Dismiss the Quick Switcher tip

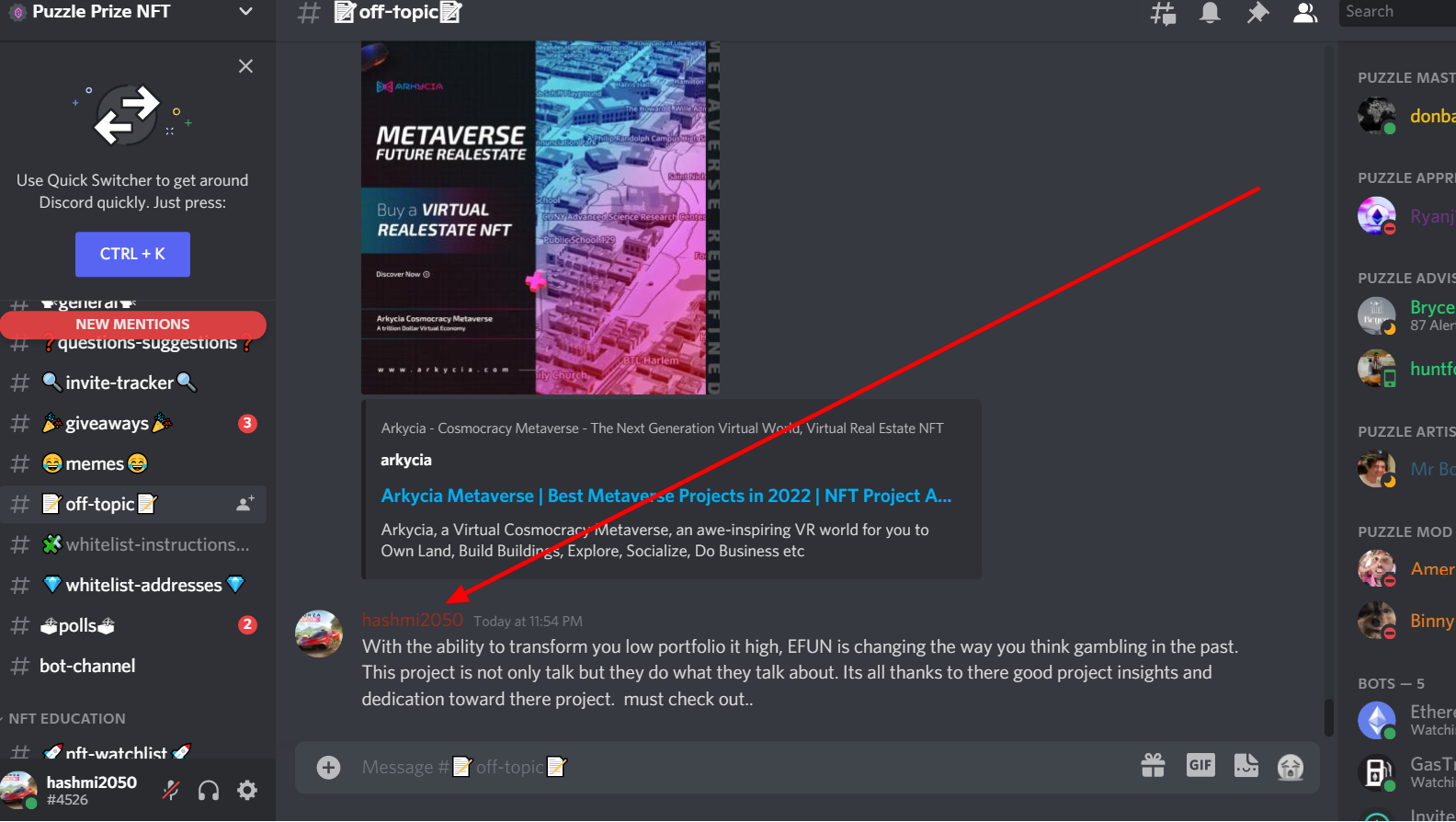(x=245, y=66)
